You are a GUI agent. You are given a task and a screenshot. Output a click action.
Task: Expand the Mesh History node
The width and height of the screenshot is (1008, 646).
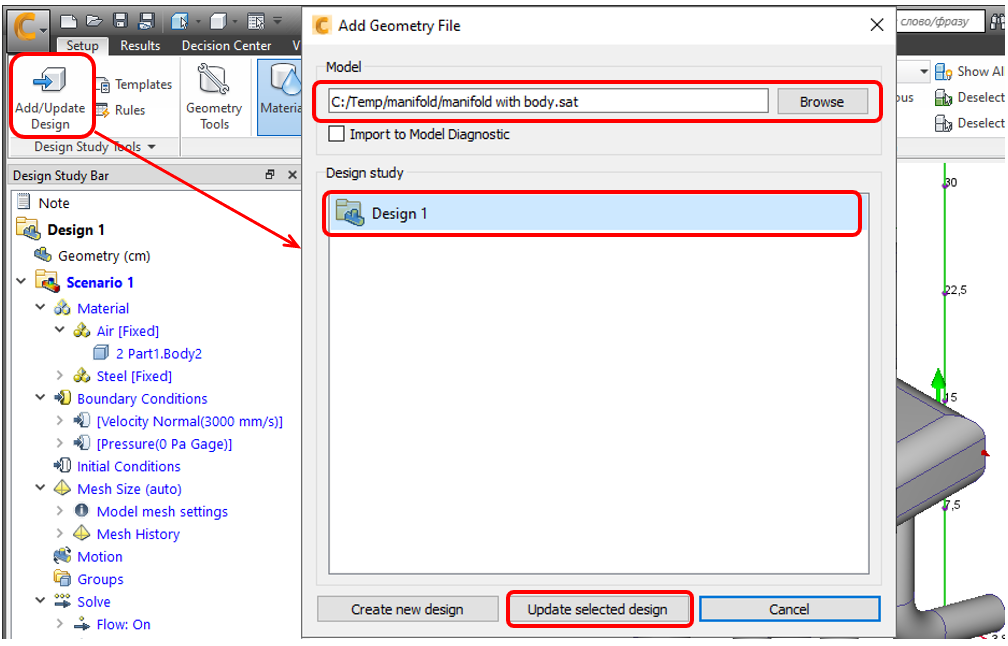pyautogui.click(x=60, y=533)
